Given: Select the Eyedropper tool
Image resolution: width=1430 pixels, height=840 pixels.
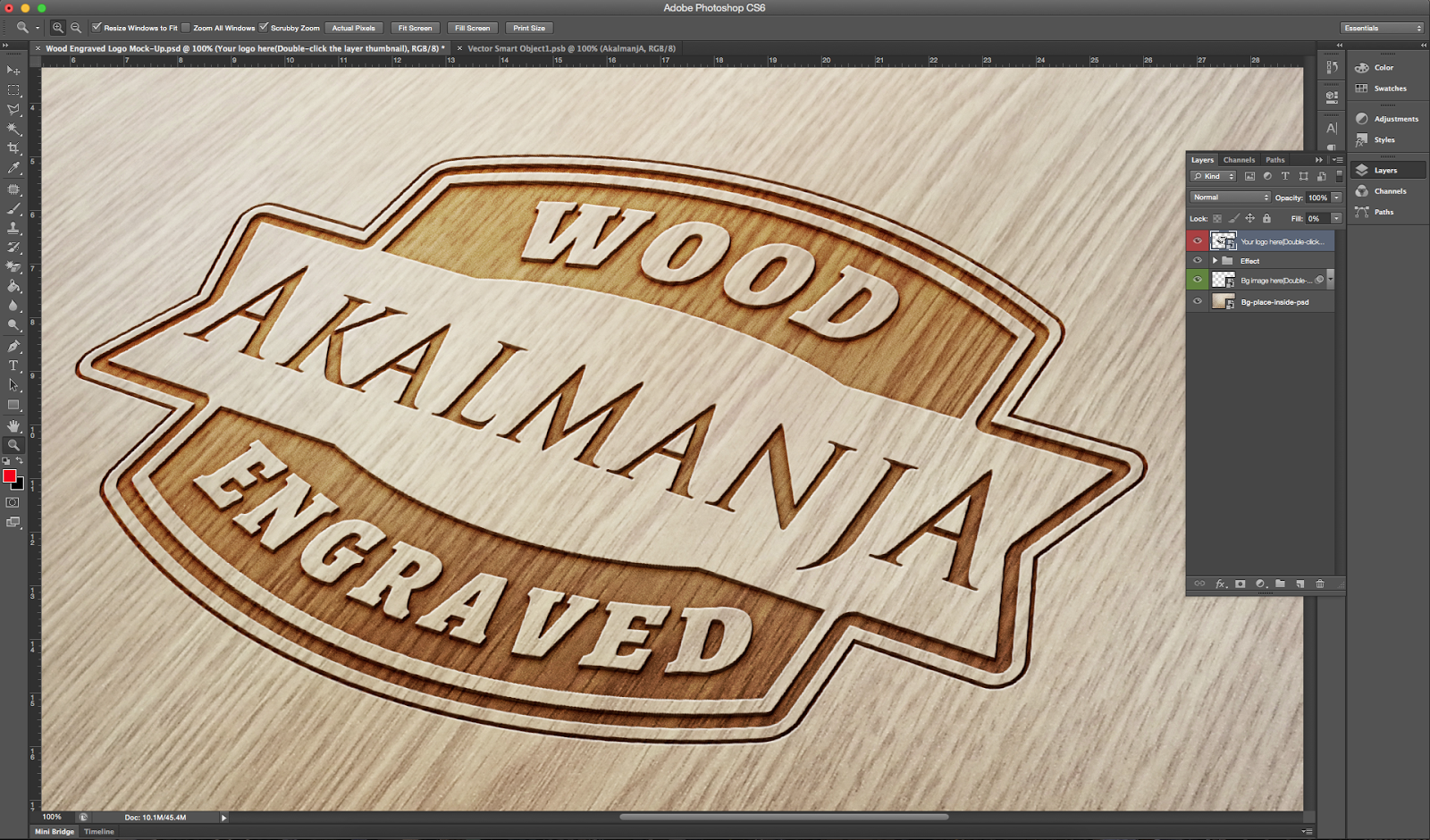Looking at the screenshot, I should (x=13, y=168).
